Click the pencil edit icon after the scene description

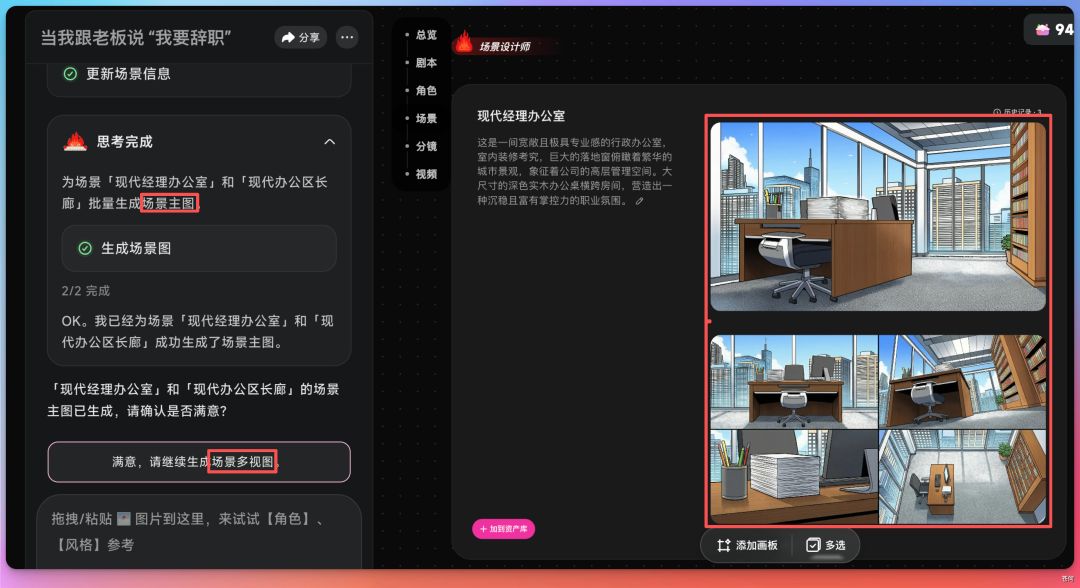[x=638, y=200]
